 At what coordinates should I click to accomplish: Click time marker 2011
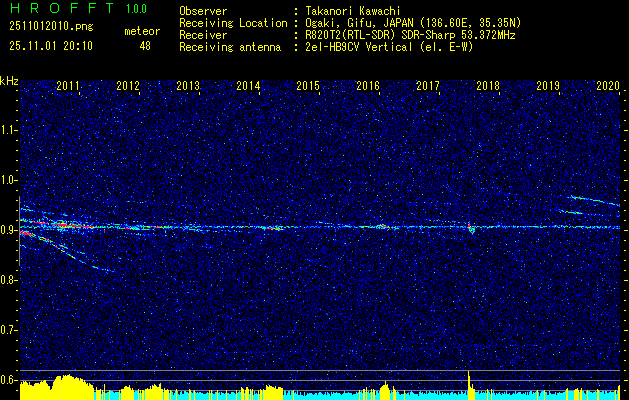click(68, 85)
